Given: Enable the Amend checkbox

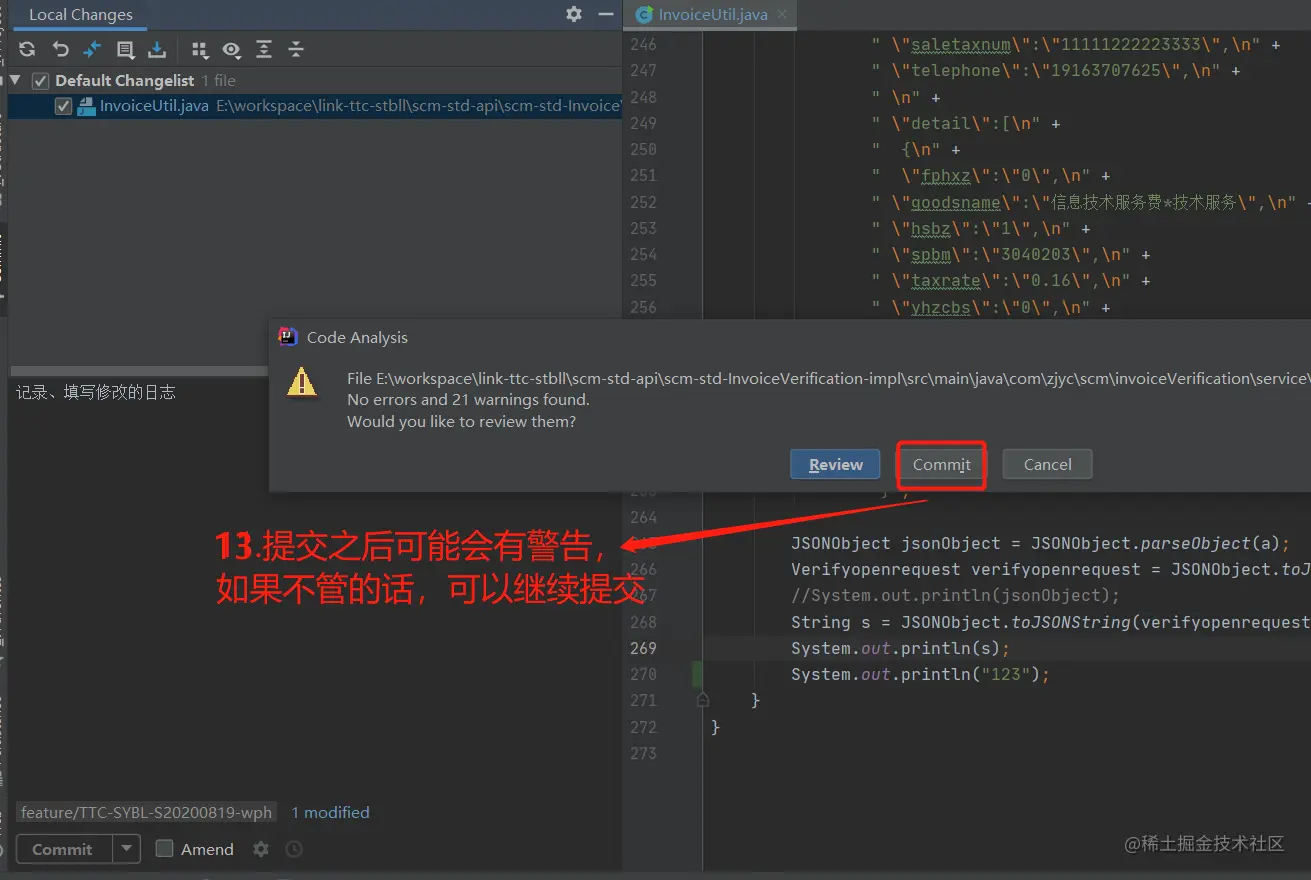Looking at the screenshot, I should 164,849.
